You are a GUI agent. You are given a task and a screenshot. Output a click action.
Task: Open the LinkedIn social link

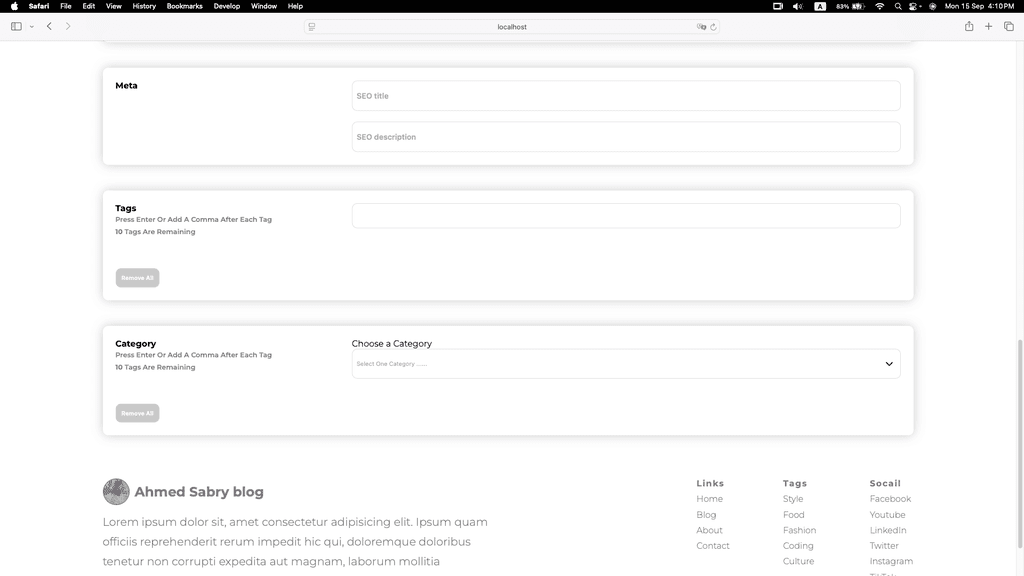(888, 530)
